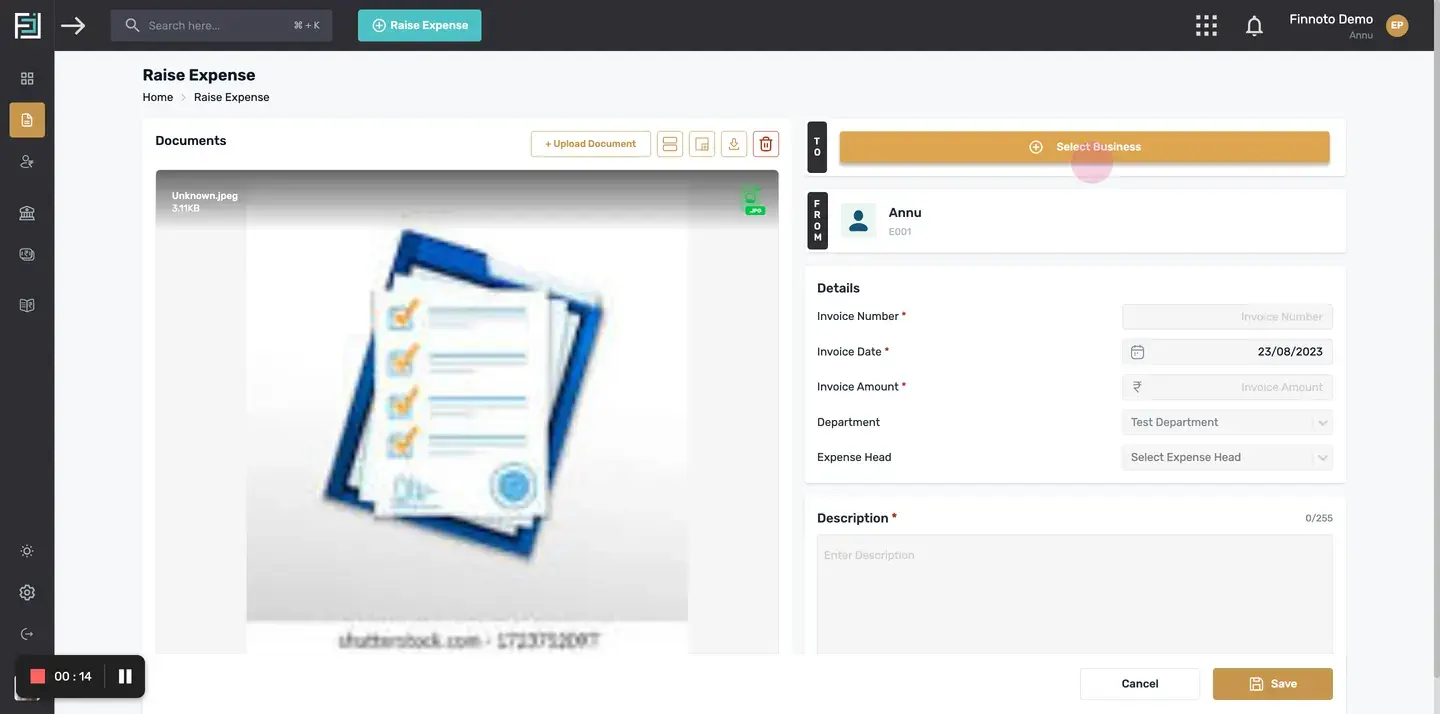This screenshot has width=1440, height=714.
Task: Open the Select Expense Head dropdown
Action: click(x=1228, y=457)
